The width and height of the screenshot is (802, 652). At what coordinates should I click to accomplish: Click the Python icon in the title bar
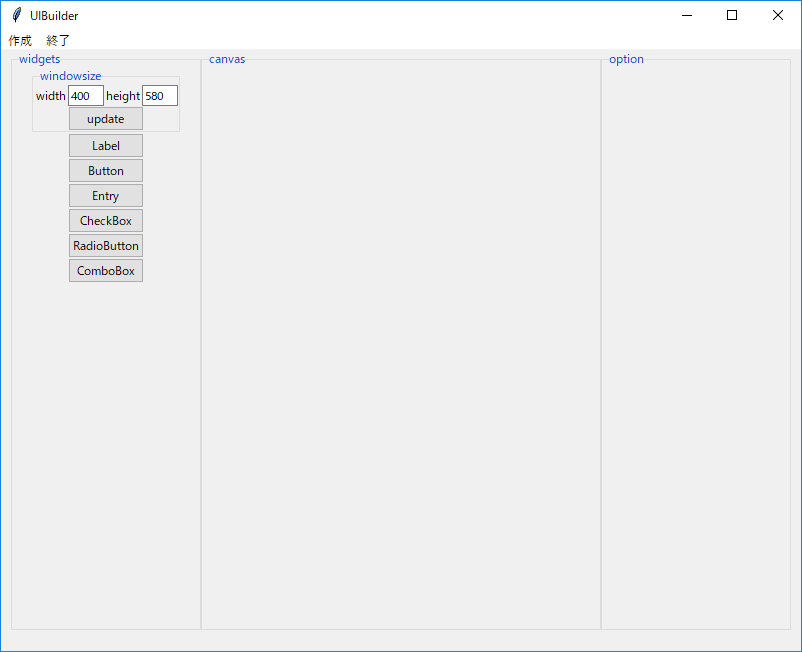14,15
